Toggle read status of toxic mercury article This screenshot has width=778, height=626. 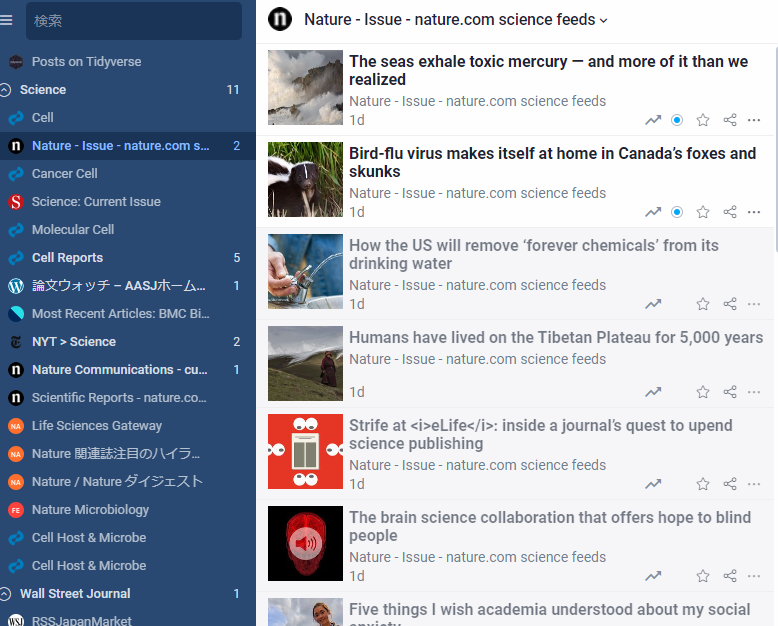677,120
